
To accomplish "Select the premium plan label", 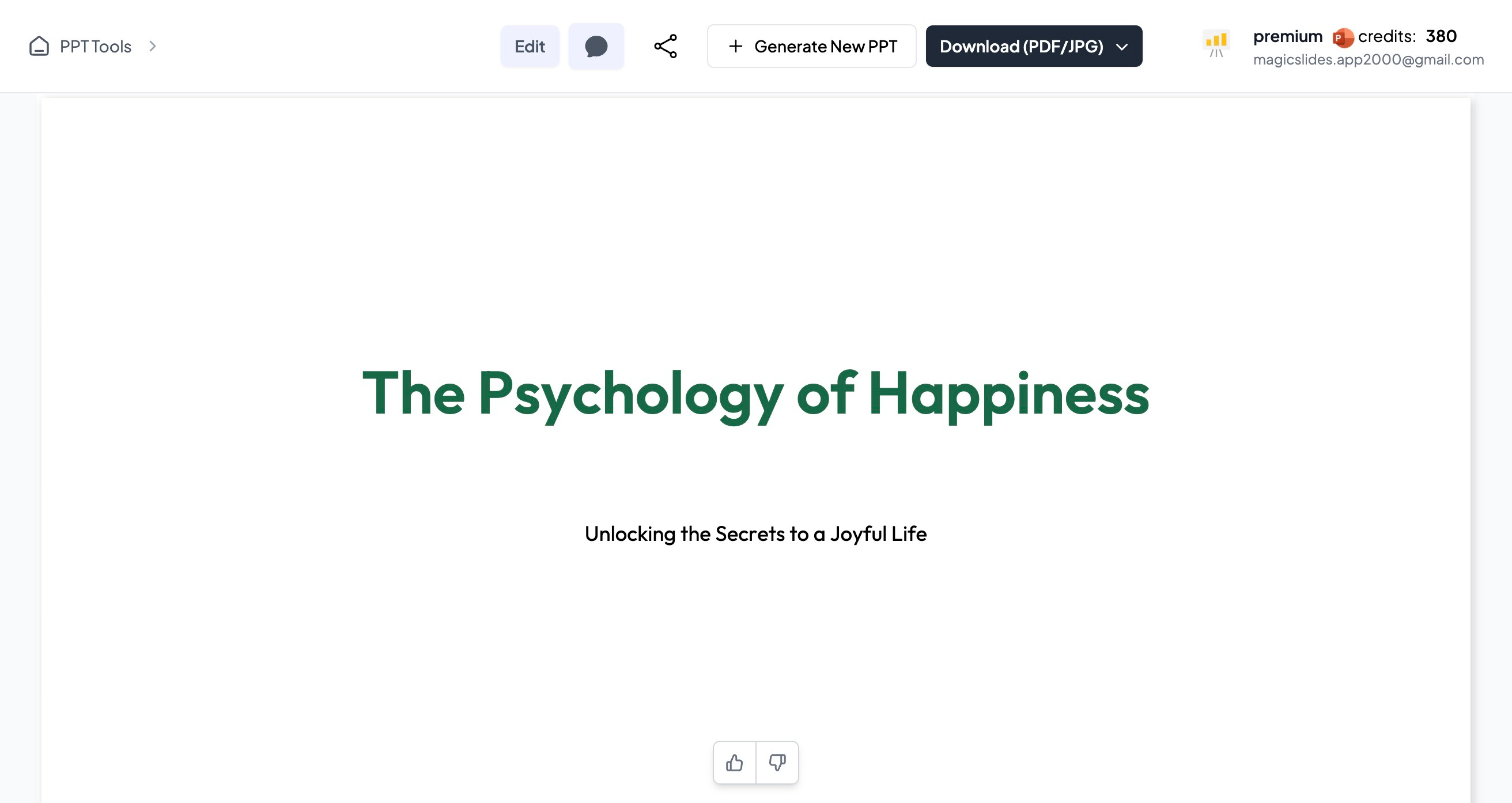I will [1287, 36].
